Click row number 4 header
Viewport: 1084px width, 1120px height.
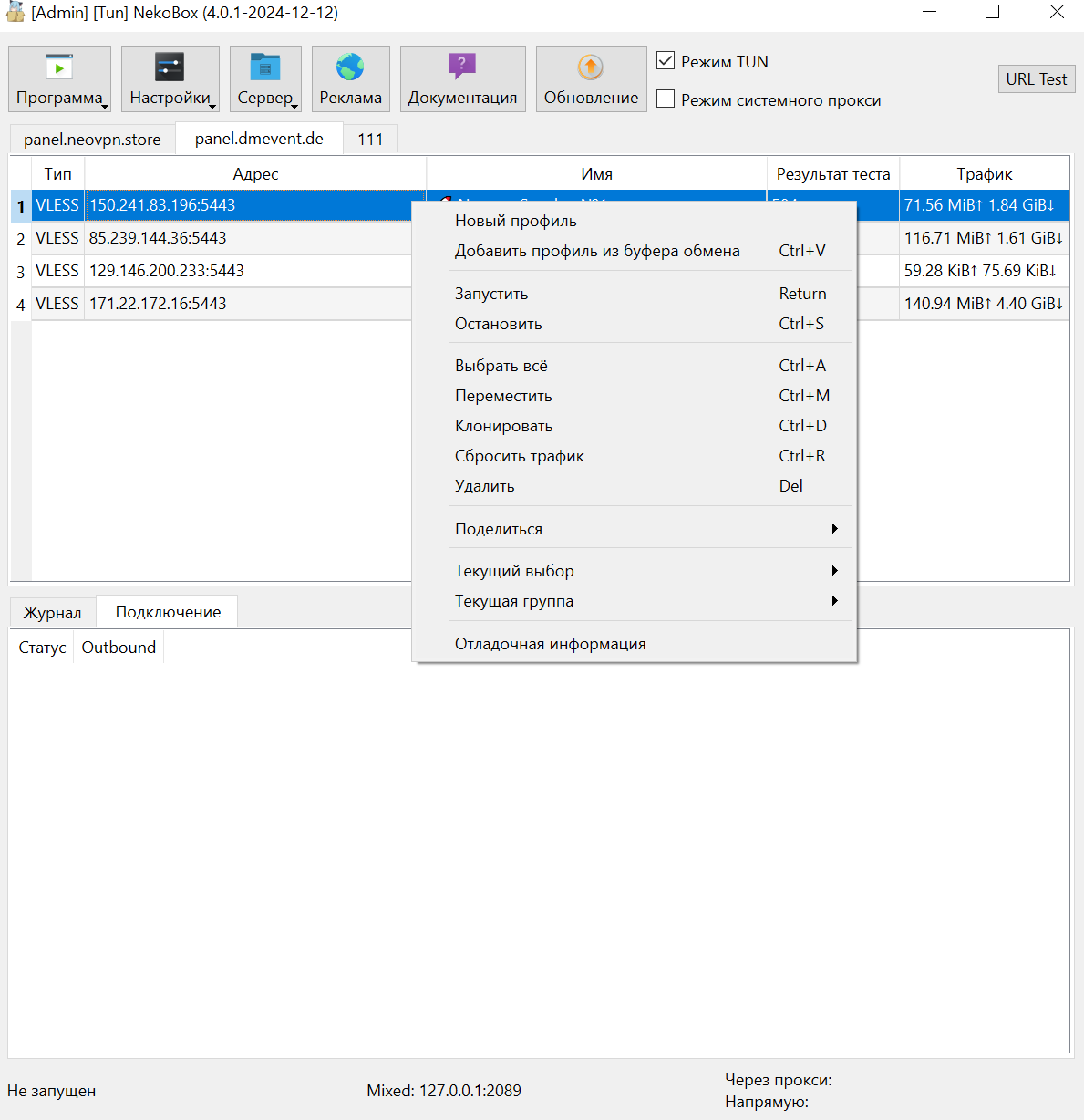[x=21, y=305]
